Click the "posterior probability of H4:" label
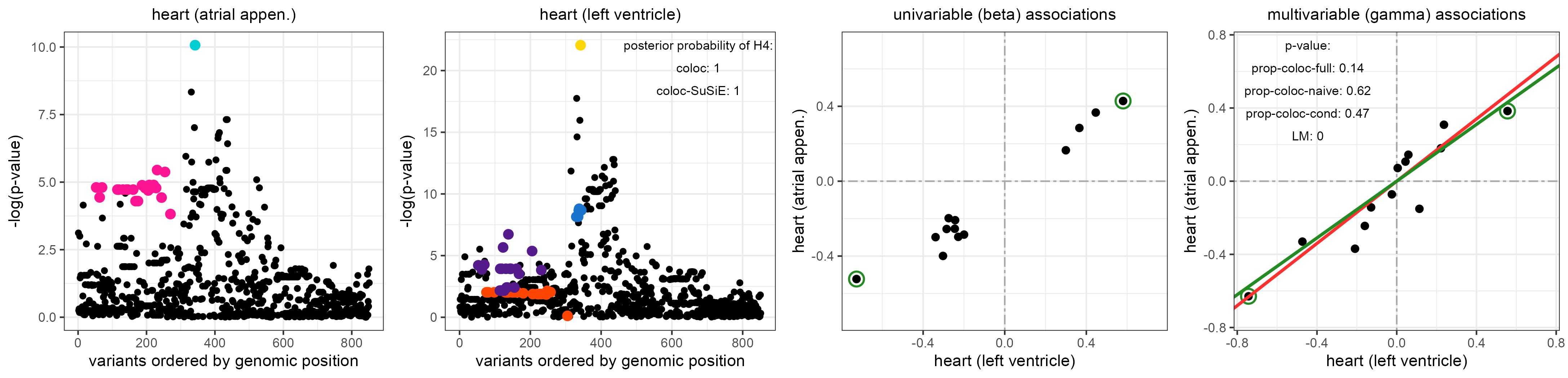Screen dimensions: 1568x378 point(697,46)
